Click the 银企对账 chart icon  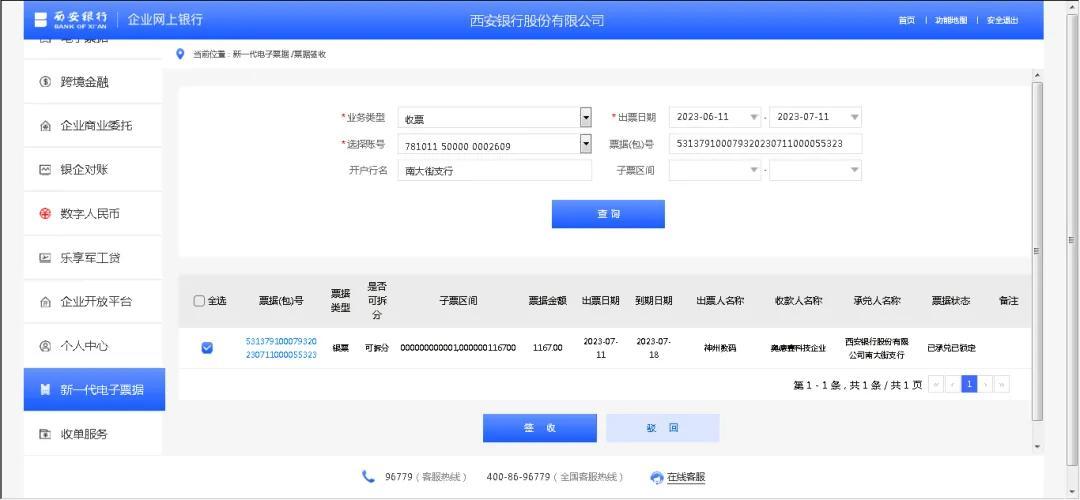pyautogui.click(x=45, y=169)
